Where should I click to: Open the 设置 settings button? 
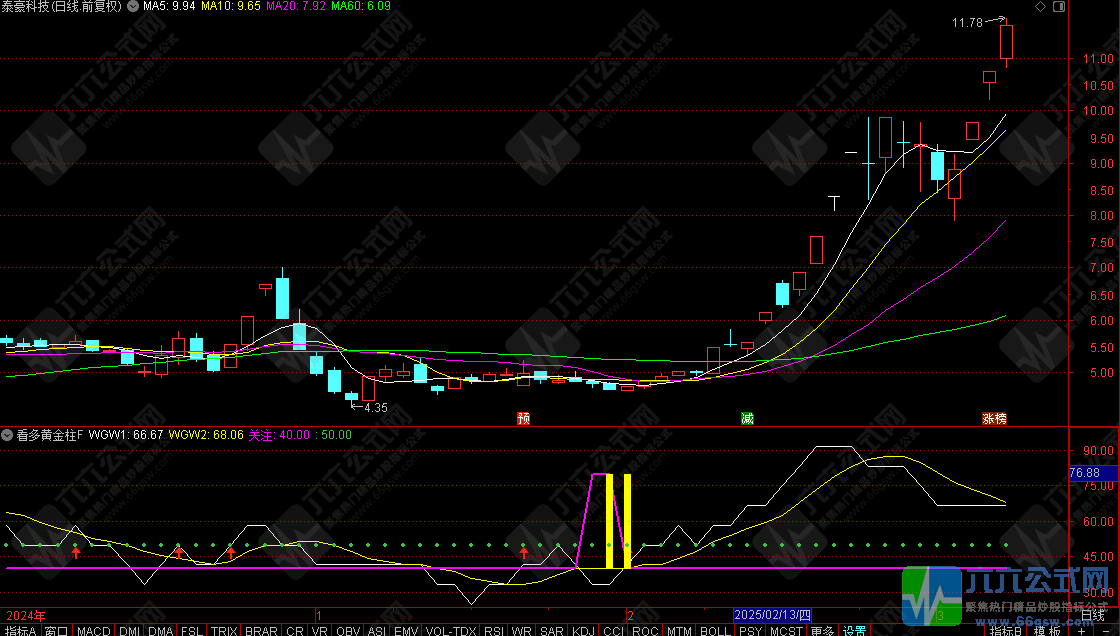[x=854, y=630]
